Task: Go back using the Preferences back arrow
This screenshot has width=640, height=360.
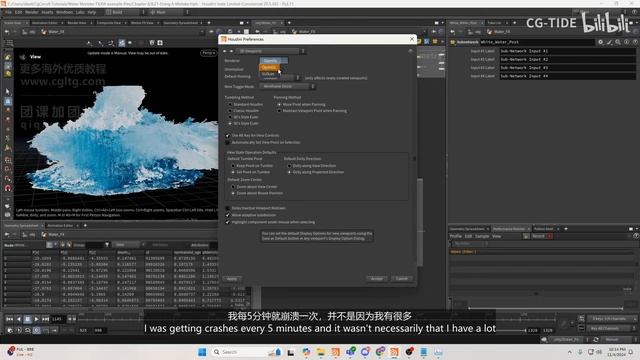Action: 225,51
